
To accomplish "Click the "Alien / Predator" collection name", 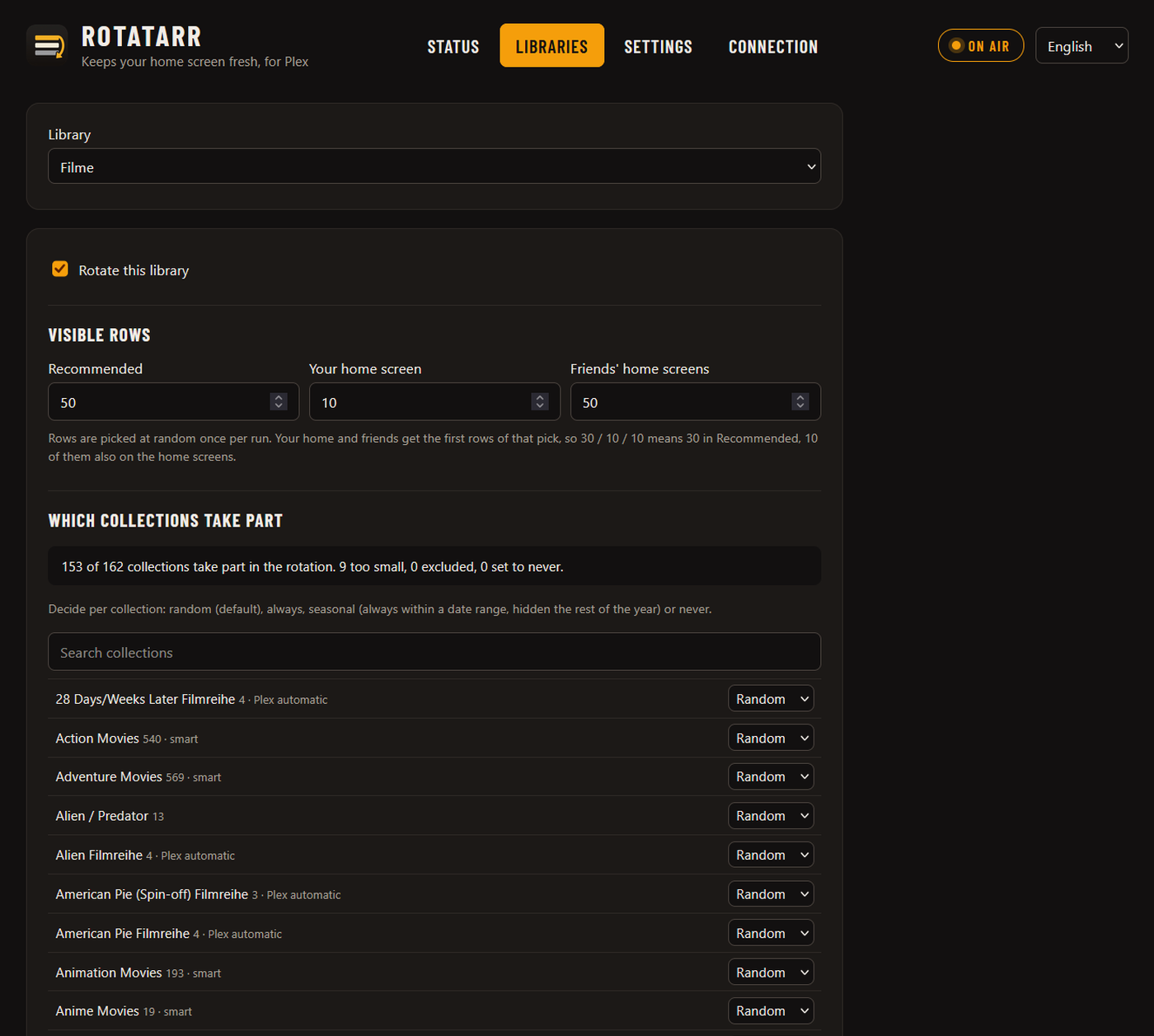I will 102,816.
